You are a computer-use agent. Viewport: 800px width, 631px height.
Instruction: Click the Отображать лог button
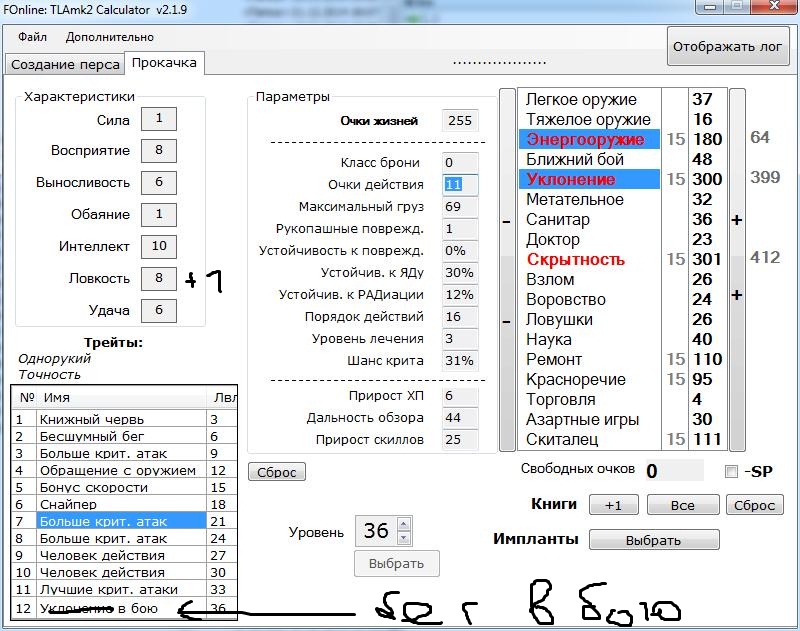pyautogui.click(x=729, y=46)
